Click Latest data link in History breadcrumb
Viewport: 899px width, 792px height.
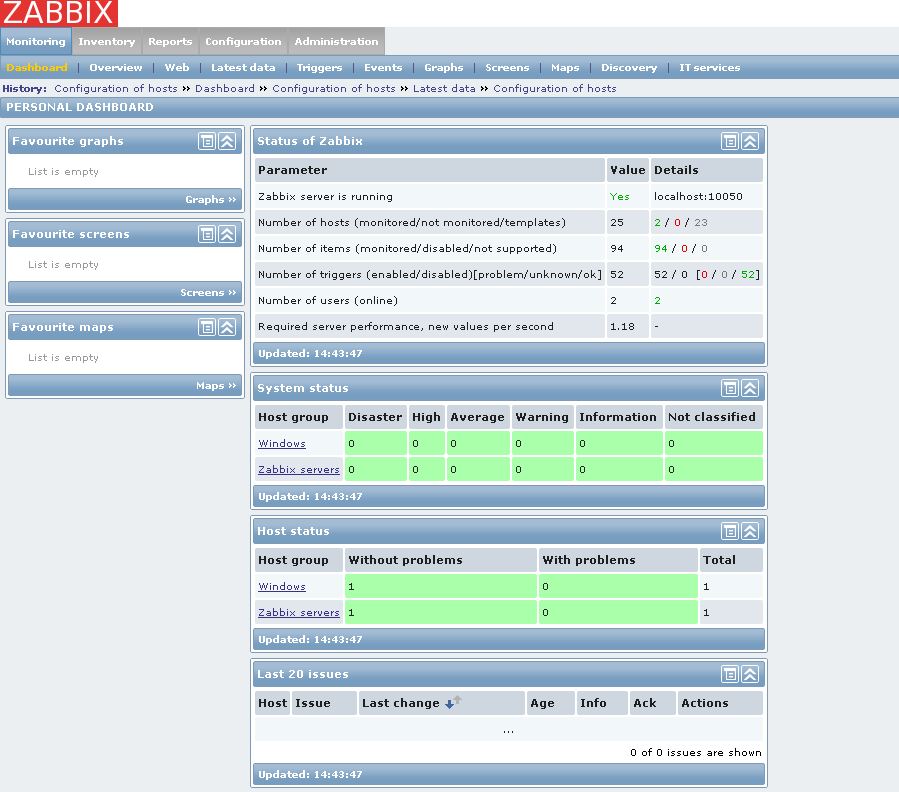coord(444,88)
